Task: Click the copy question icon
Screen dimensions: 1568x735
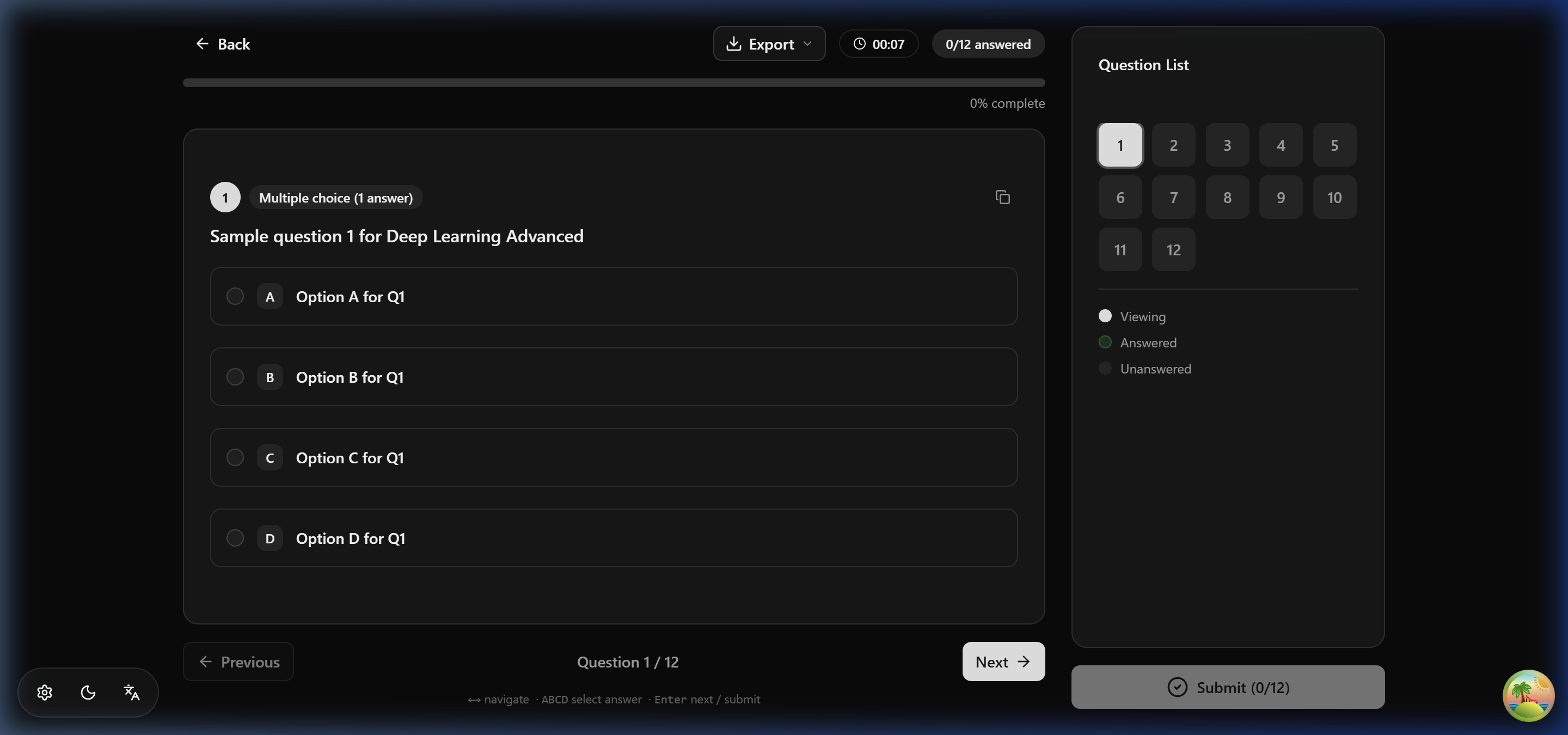Action: [x=1002, y=197]
